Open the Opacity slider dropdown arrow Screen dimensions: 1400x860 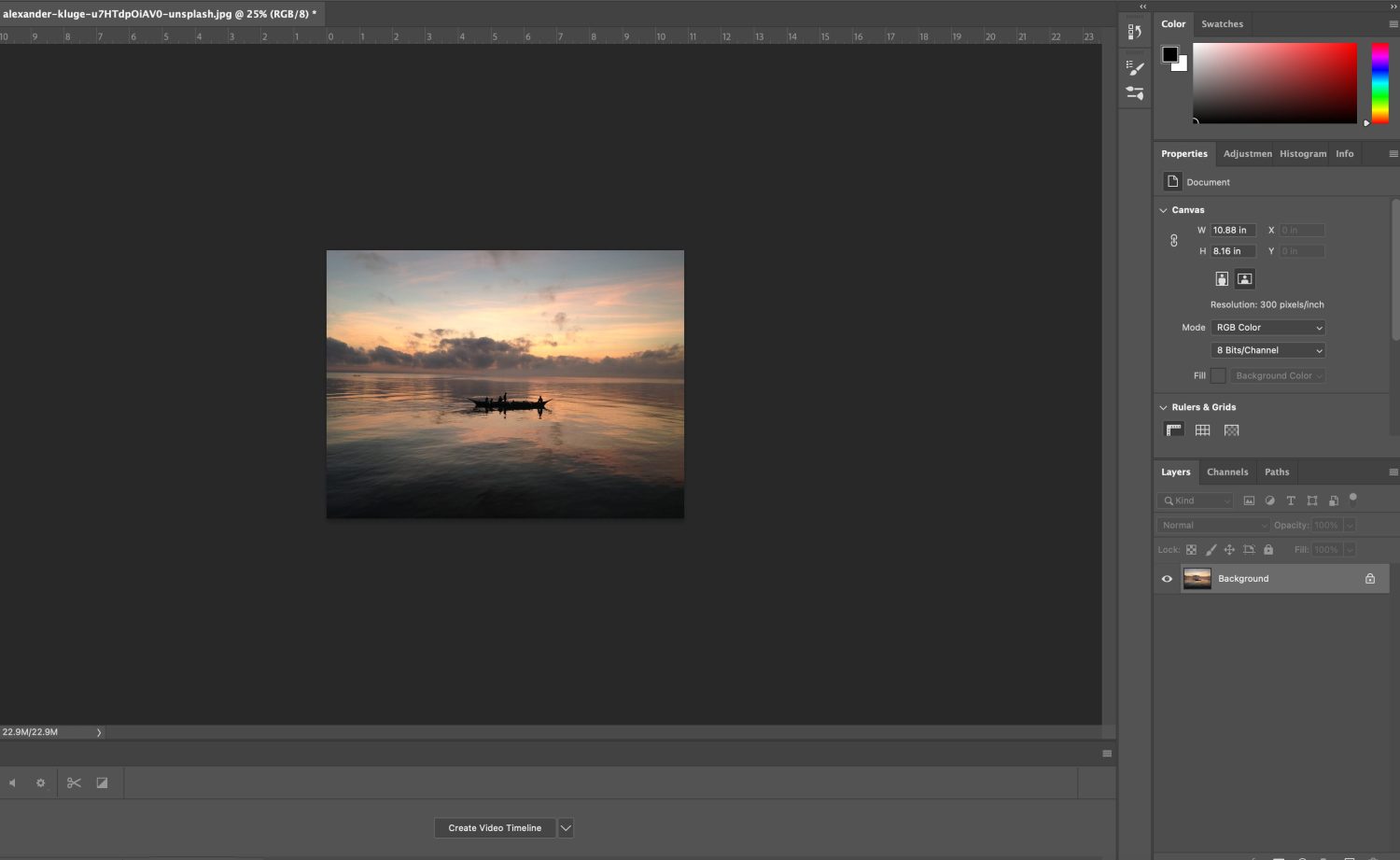click(x=1350, y=525)
